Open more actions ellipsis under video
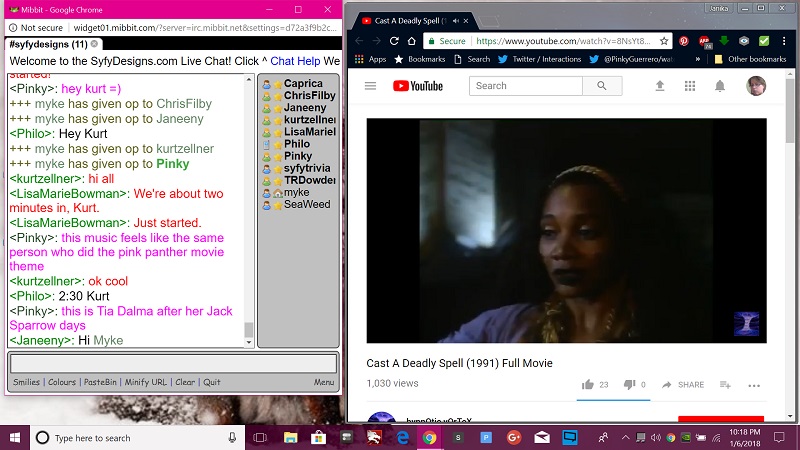This screenshot has width=800, height=450. 754,385
